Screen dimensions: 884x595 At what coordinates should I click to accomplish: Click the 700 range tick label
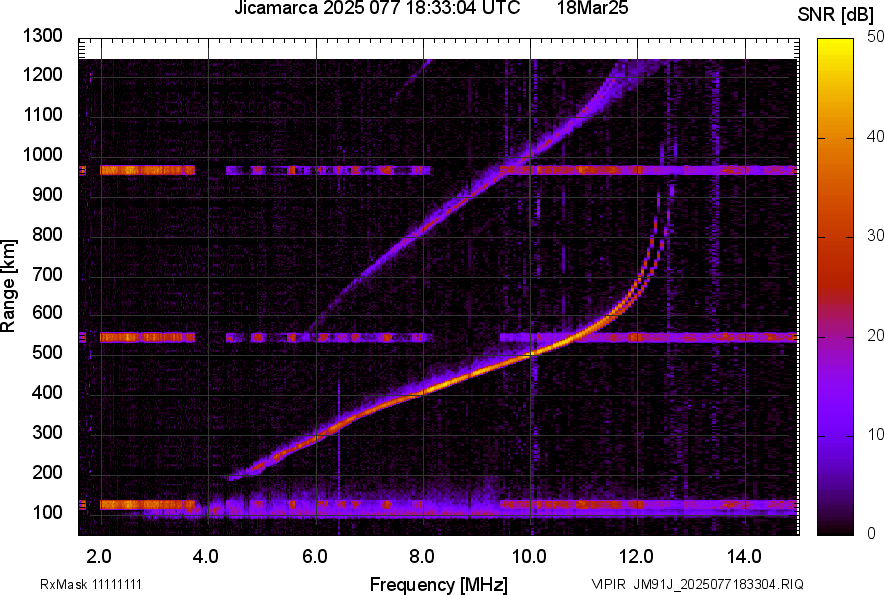tap(47, 274)
